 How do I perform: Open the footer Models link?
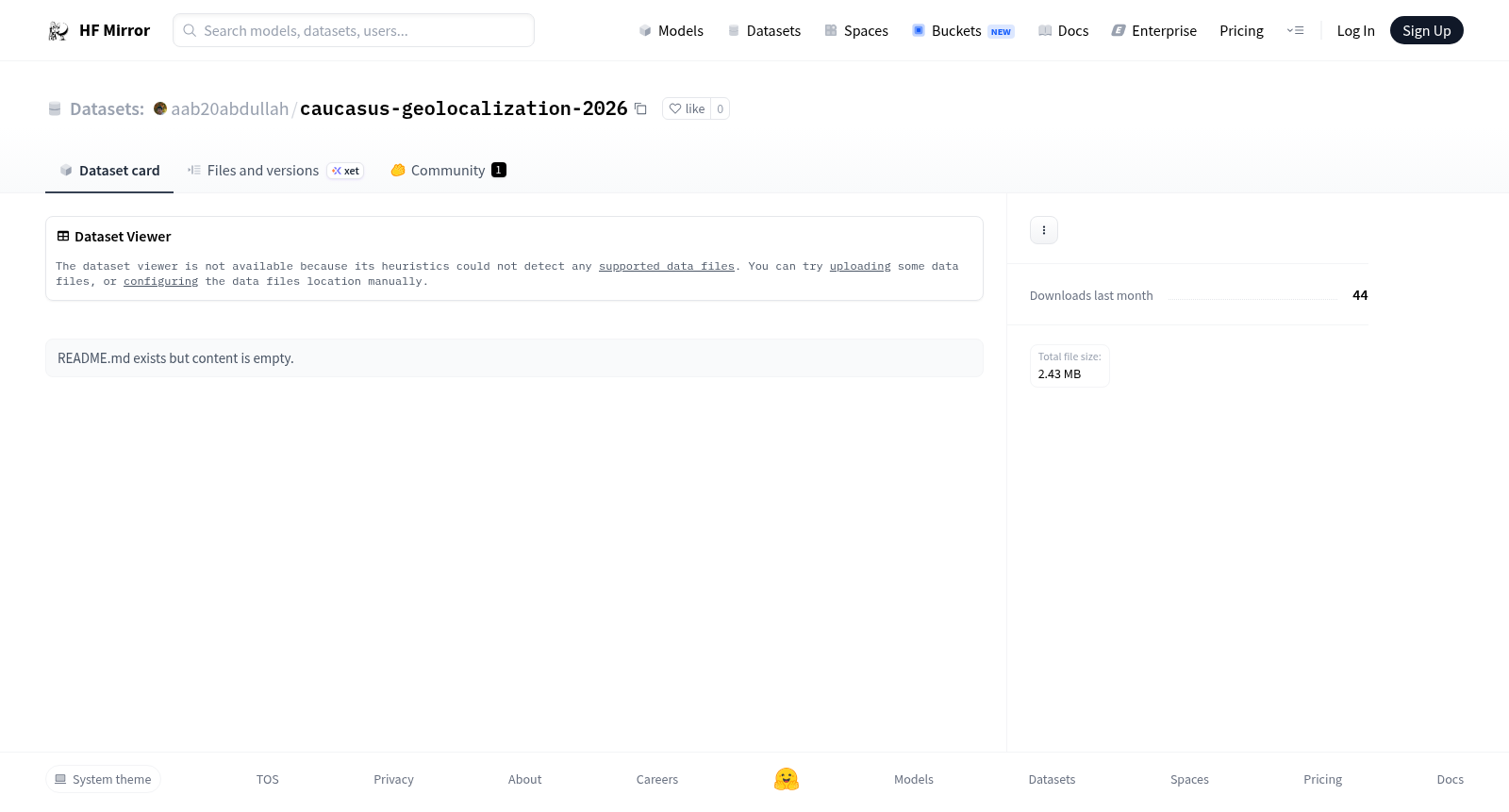914,779
